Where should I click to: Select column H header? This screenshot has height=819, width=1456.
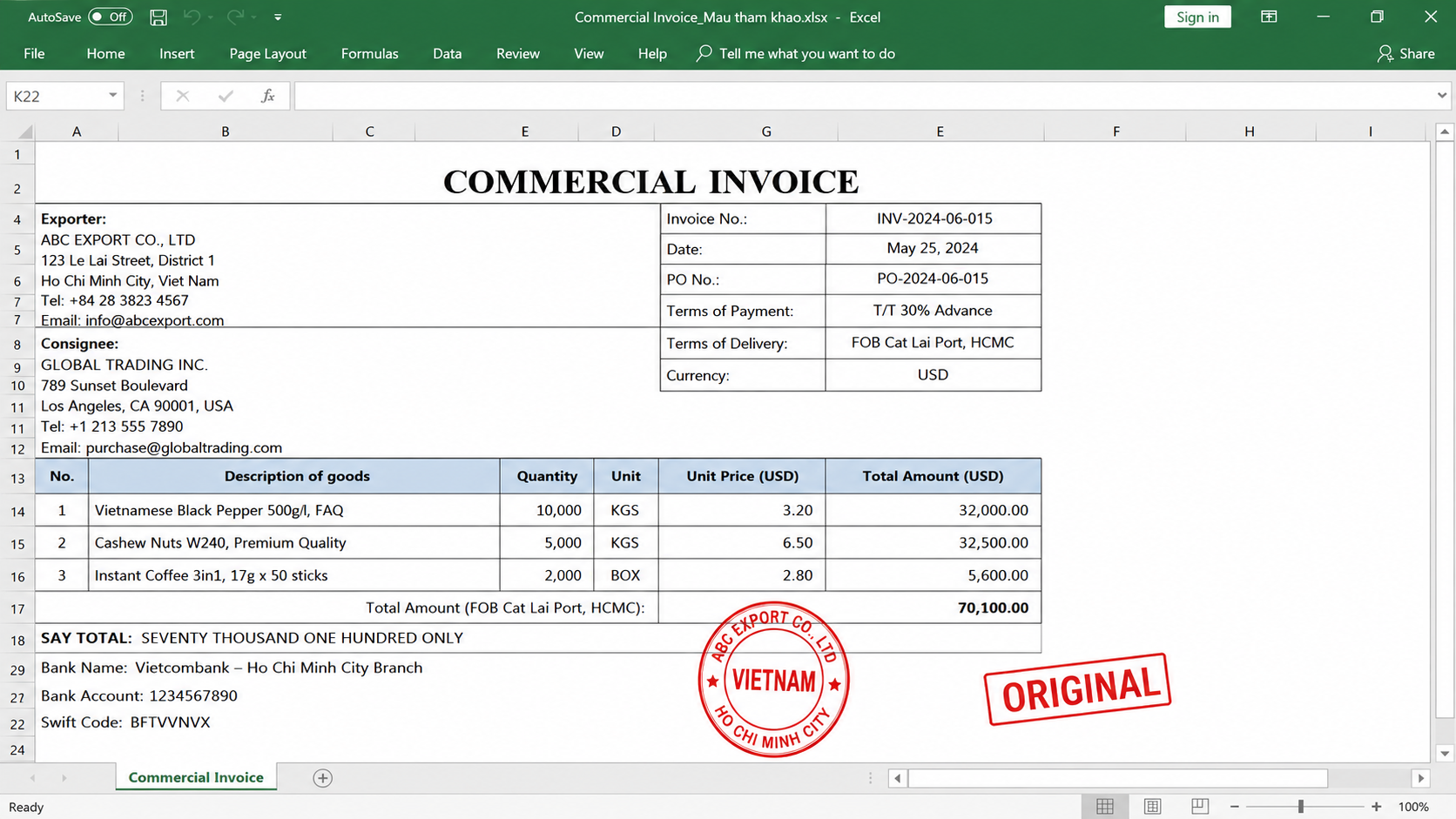click(x=1250, y=131)
